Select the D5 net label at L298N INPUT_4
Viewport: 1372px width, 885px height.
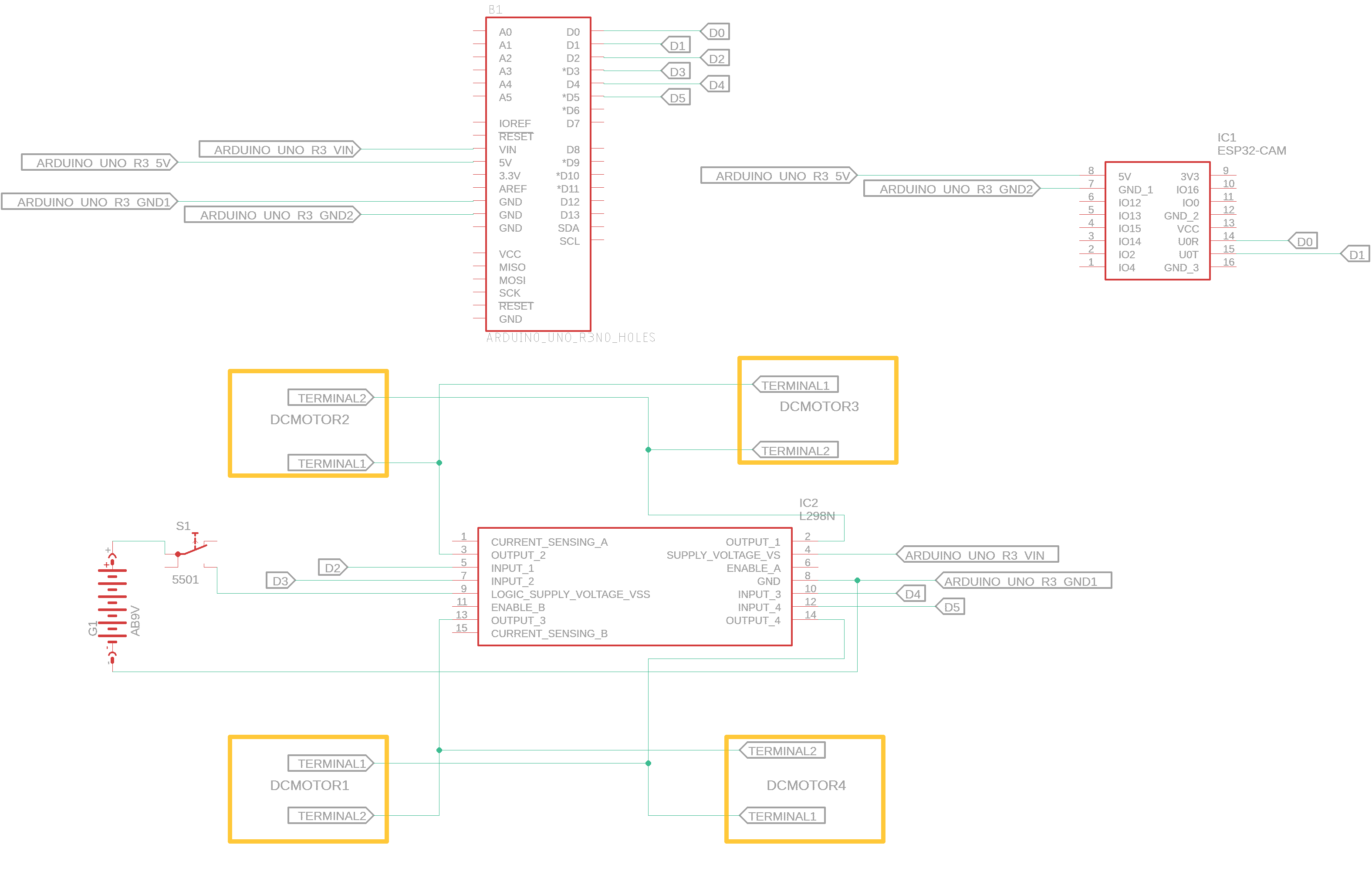(950, 607)
